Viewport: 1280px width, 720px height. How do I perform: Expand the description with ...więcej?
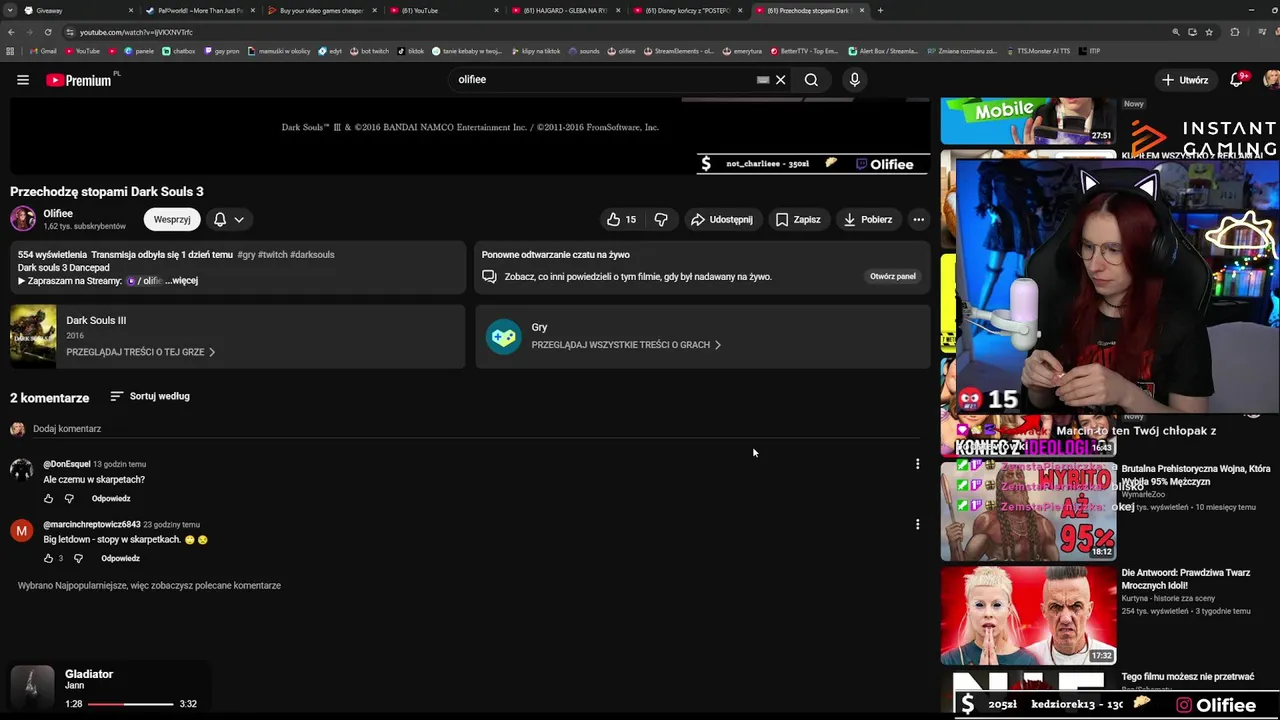[x=182, y=281]
